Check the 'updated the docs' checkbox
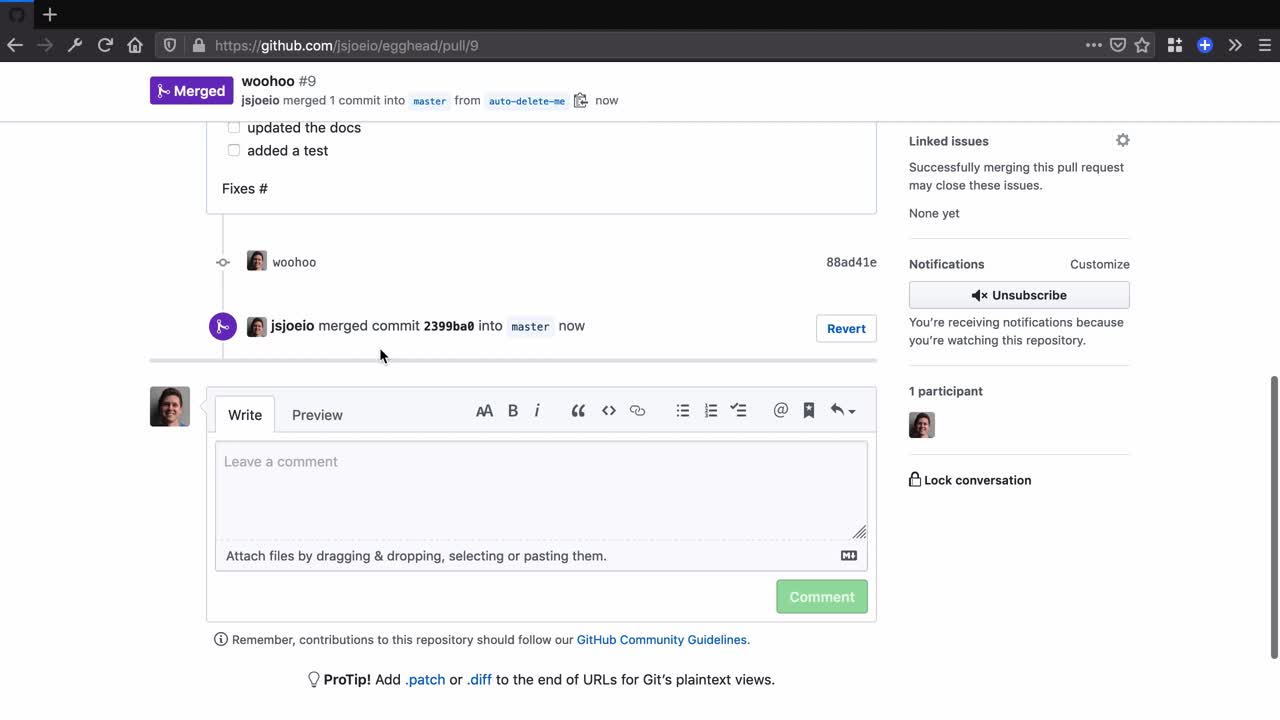The height and width of the screenshot is (720, 1280). (x=233, y=127)
